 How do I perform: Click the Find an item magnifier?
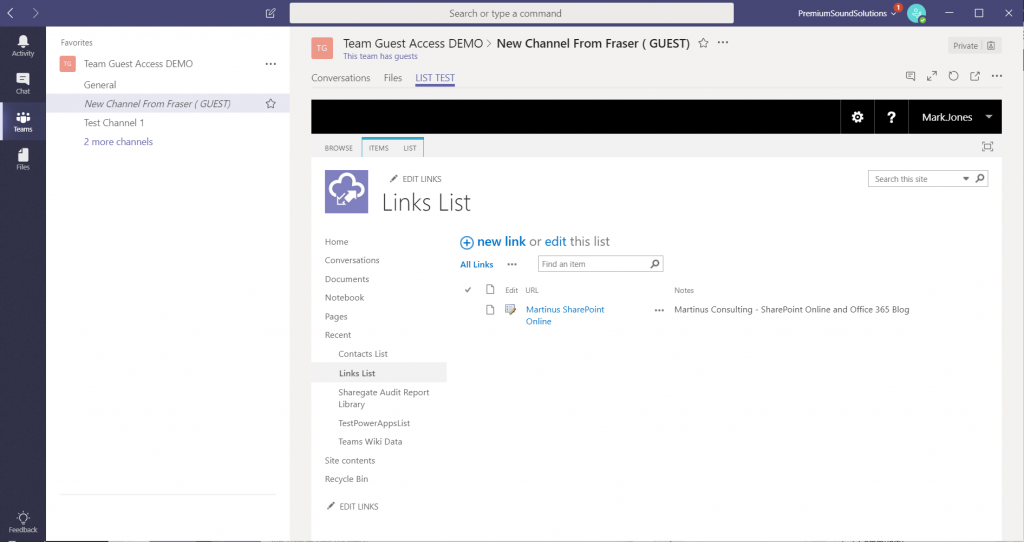pos(654,264)
